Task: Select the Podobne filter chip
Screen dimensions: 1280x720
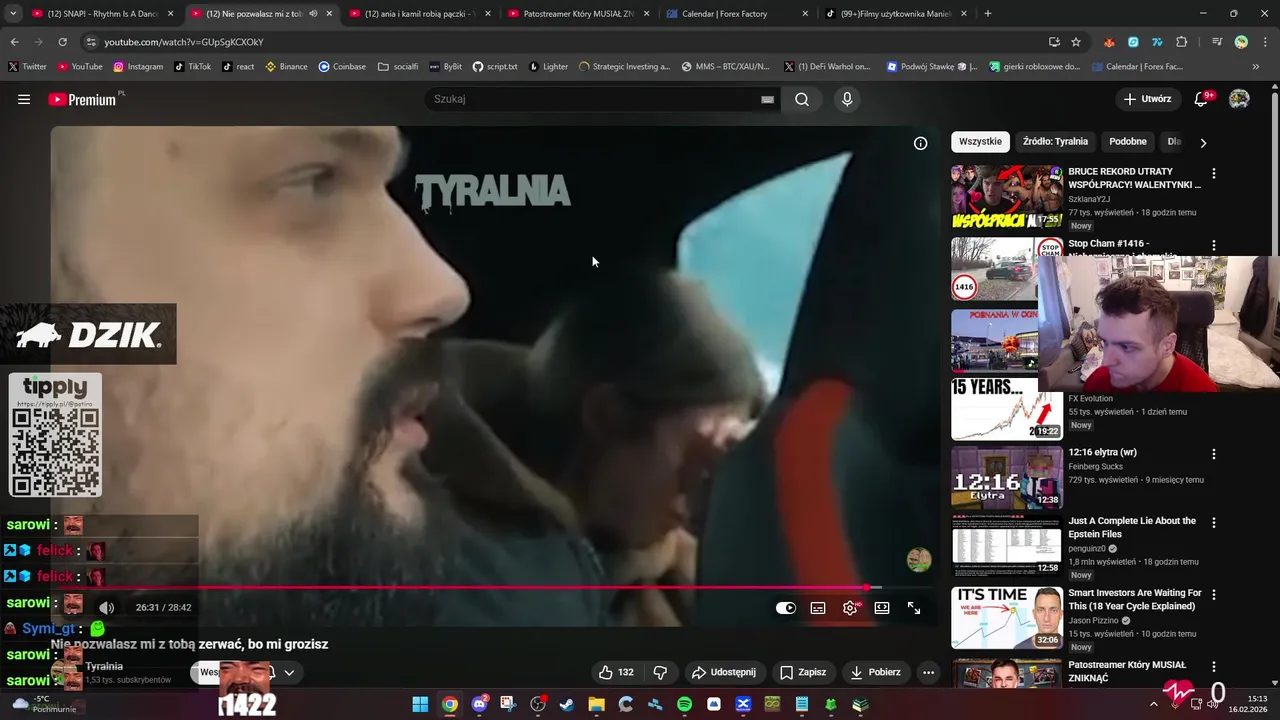Action: (x=1128, y=141)
